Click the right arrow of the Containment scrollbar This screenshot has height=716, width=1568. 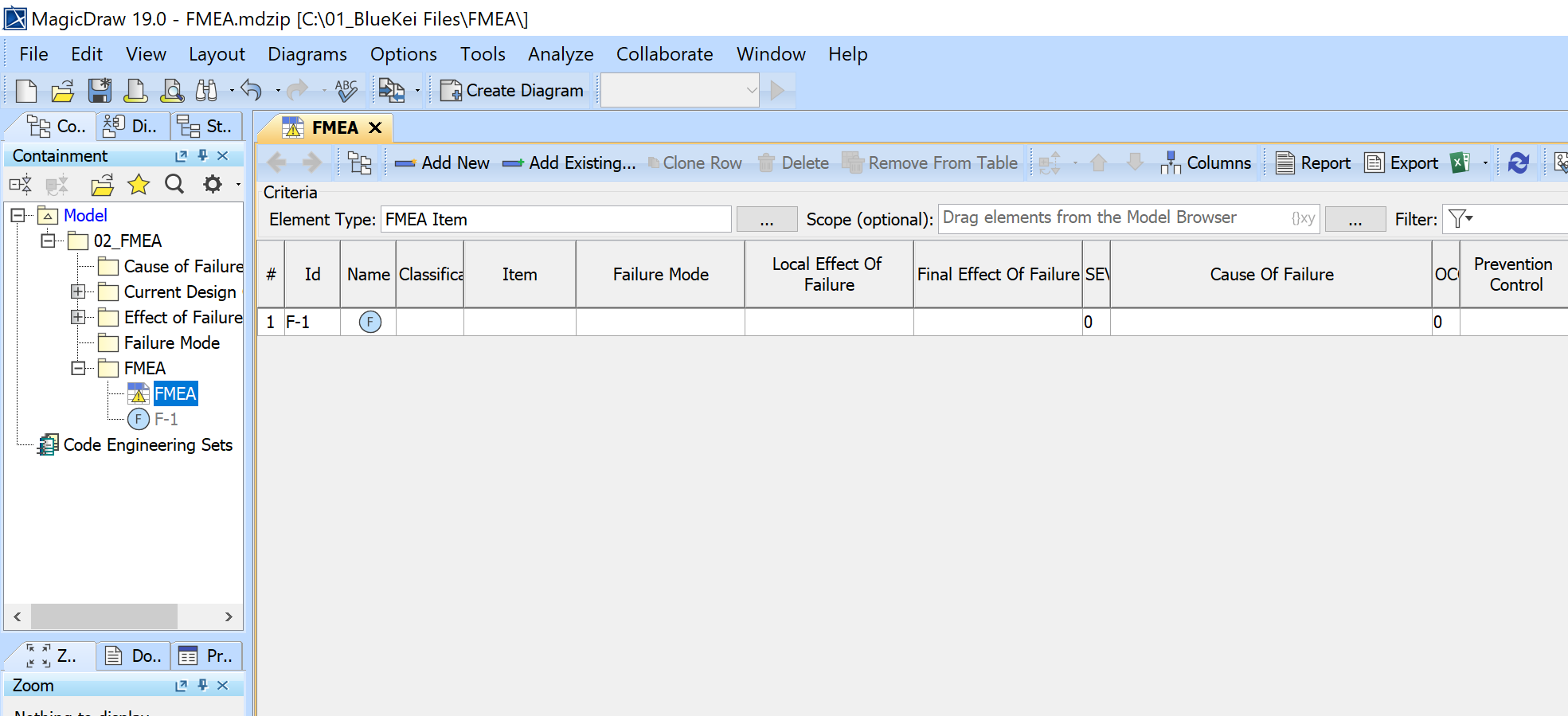pyautogui.click(x=229, y=616)
